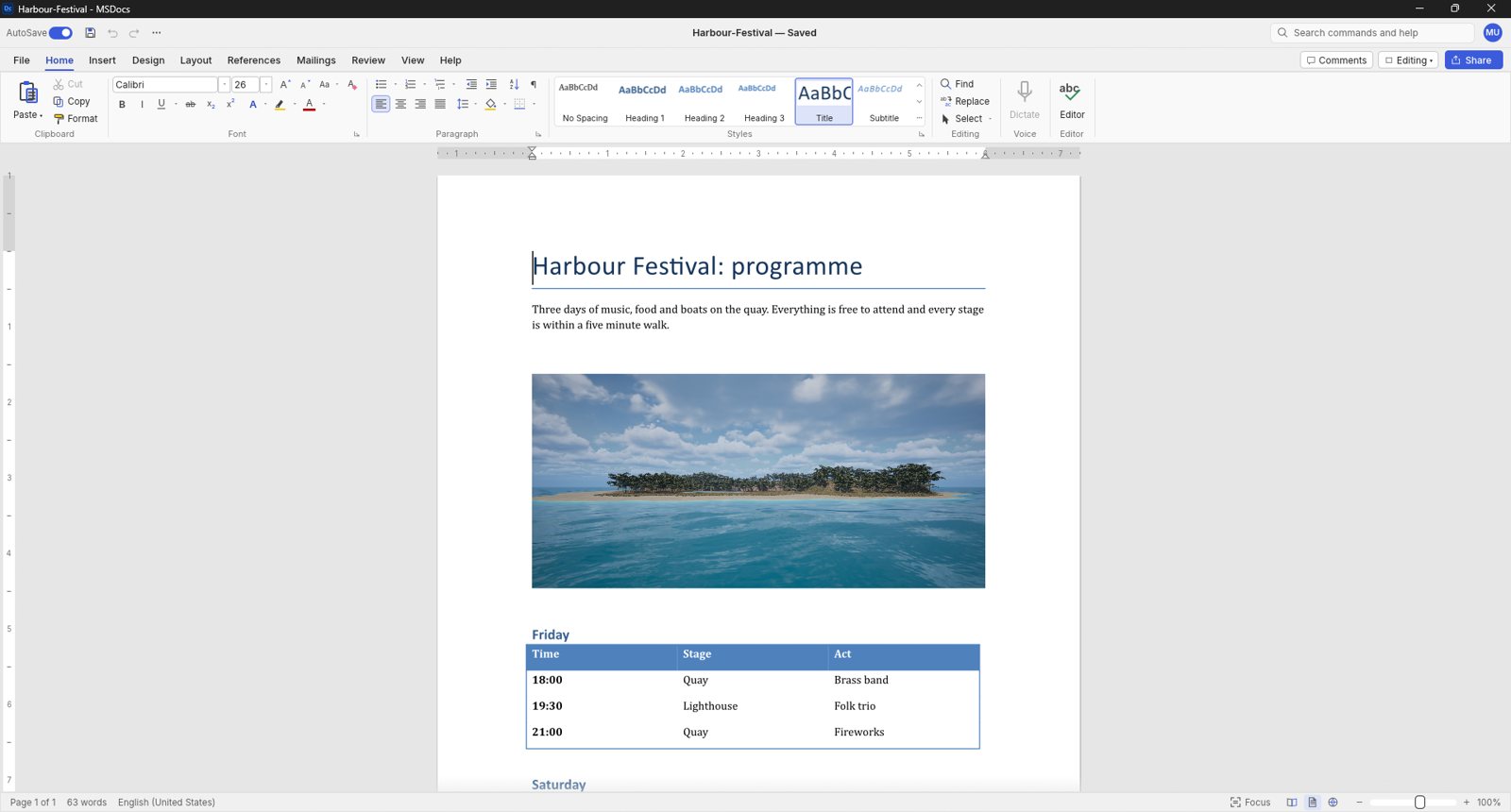1511x812 pixels.
Task: Increase the font size
Action: click(x=285, y=85)
